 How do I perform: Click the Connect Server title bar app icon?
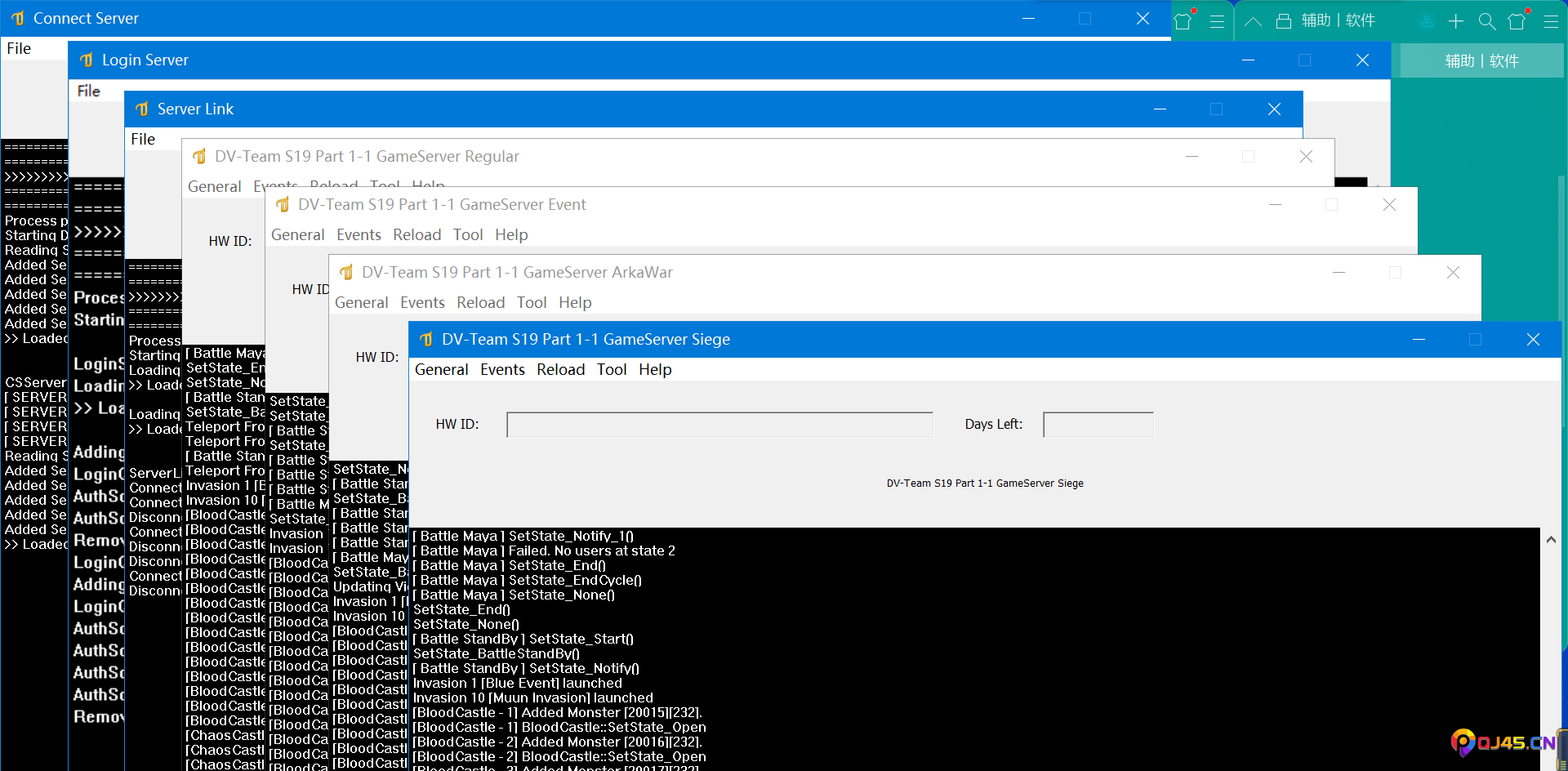(x=18, y=18)
